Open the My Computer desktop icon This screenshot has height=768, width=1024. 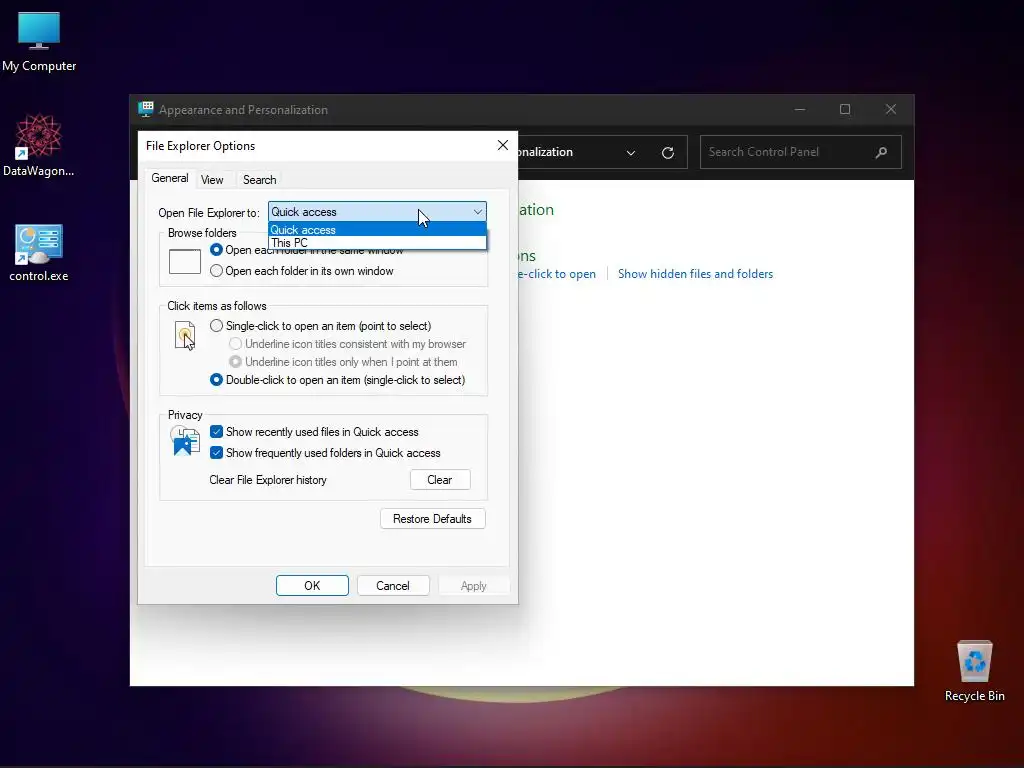(39, 42)
